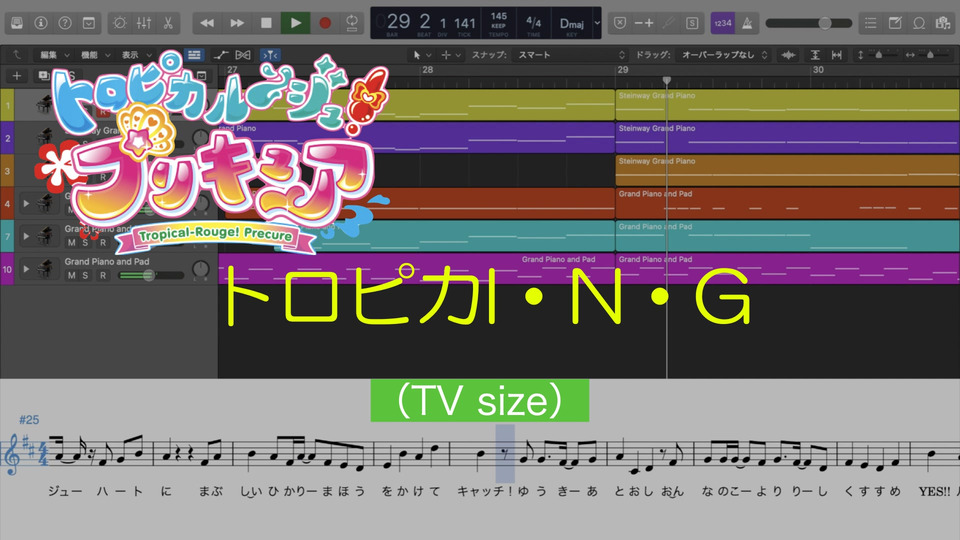Toggle the Metronome click icon
This screenshot has width=960, height=540.
[x=748, y=23]
